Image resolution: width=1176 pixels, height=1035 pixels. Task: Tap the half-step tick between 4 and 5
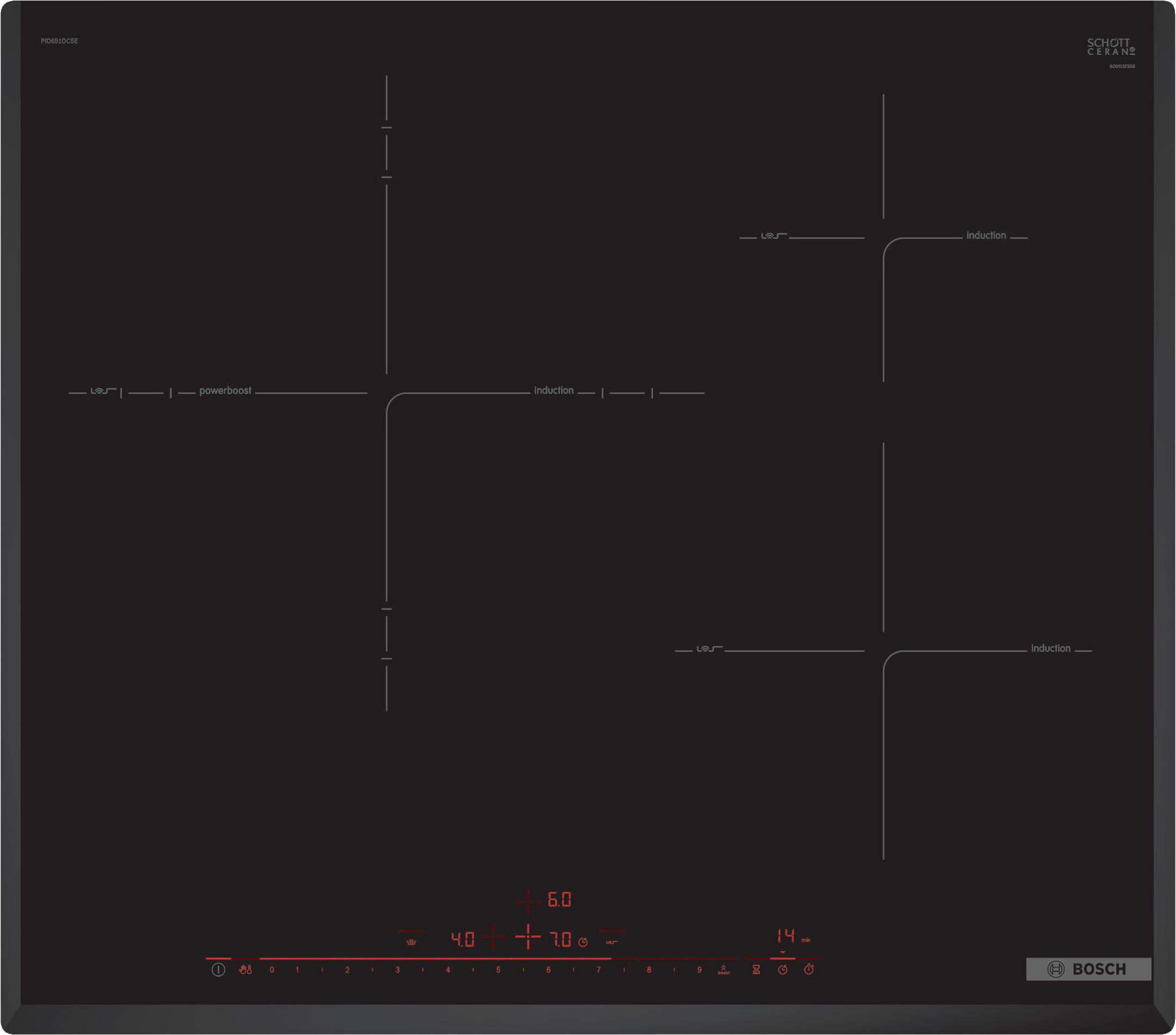[473, 970]
